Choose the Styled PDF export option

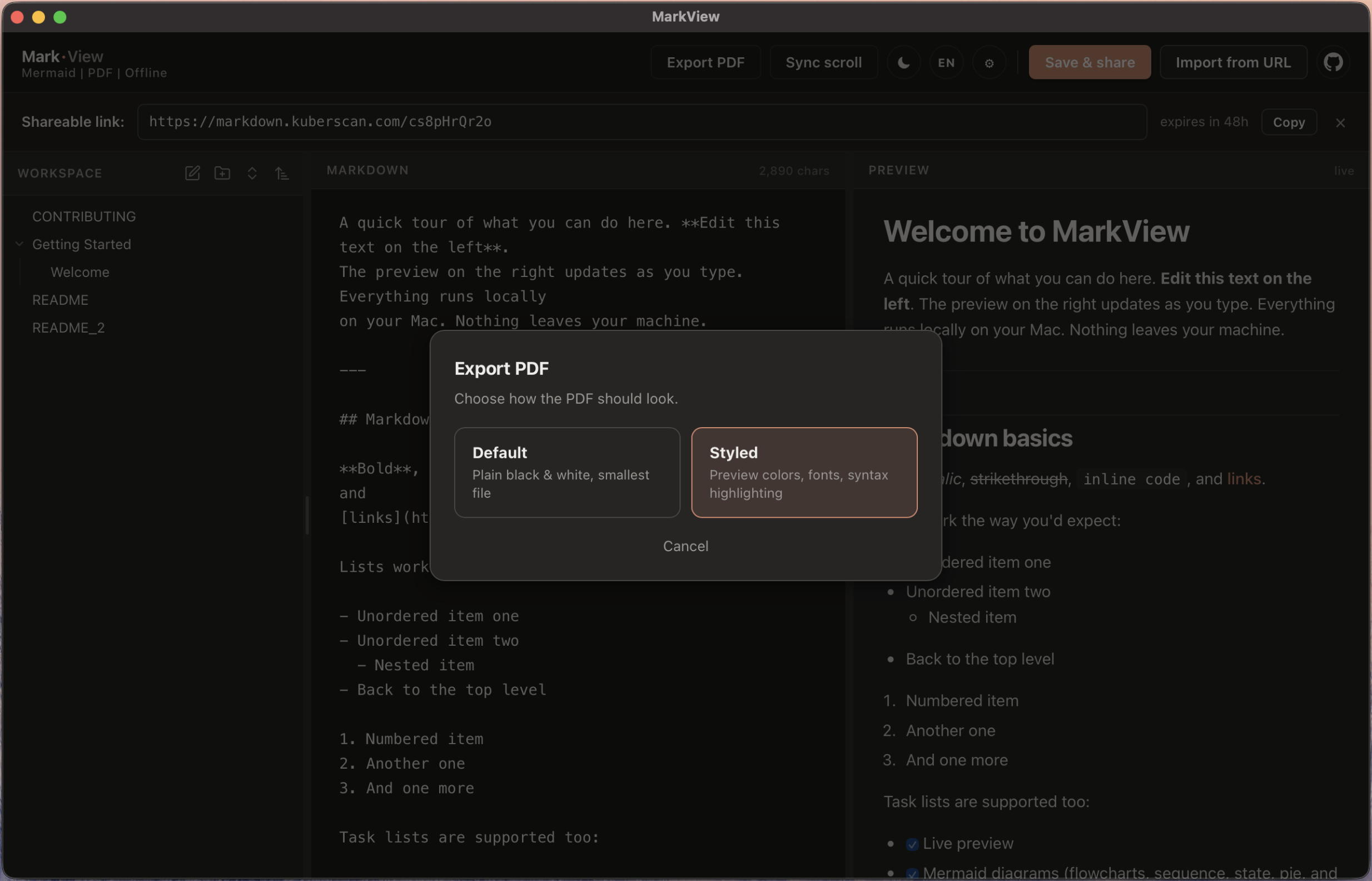point(804,473)
